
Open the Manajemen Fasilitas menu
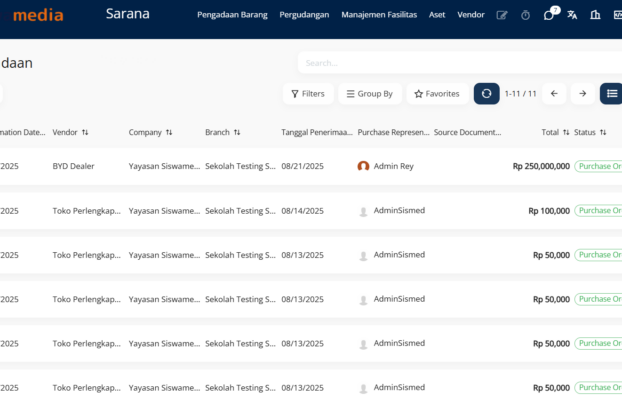(x=379, y=15)
